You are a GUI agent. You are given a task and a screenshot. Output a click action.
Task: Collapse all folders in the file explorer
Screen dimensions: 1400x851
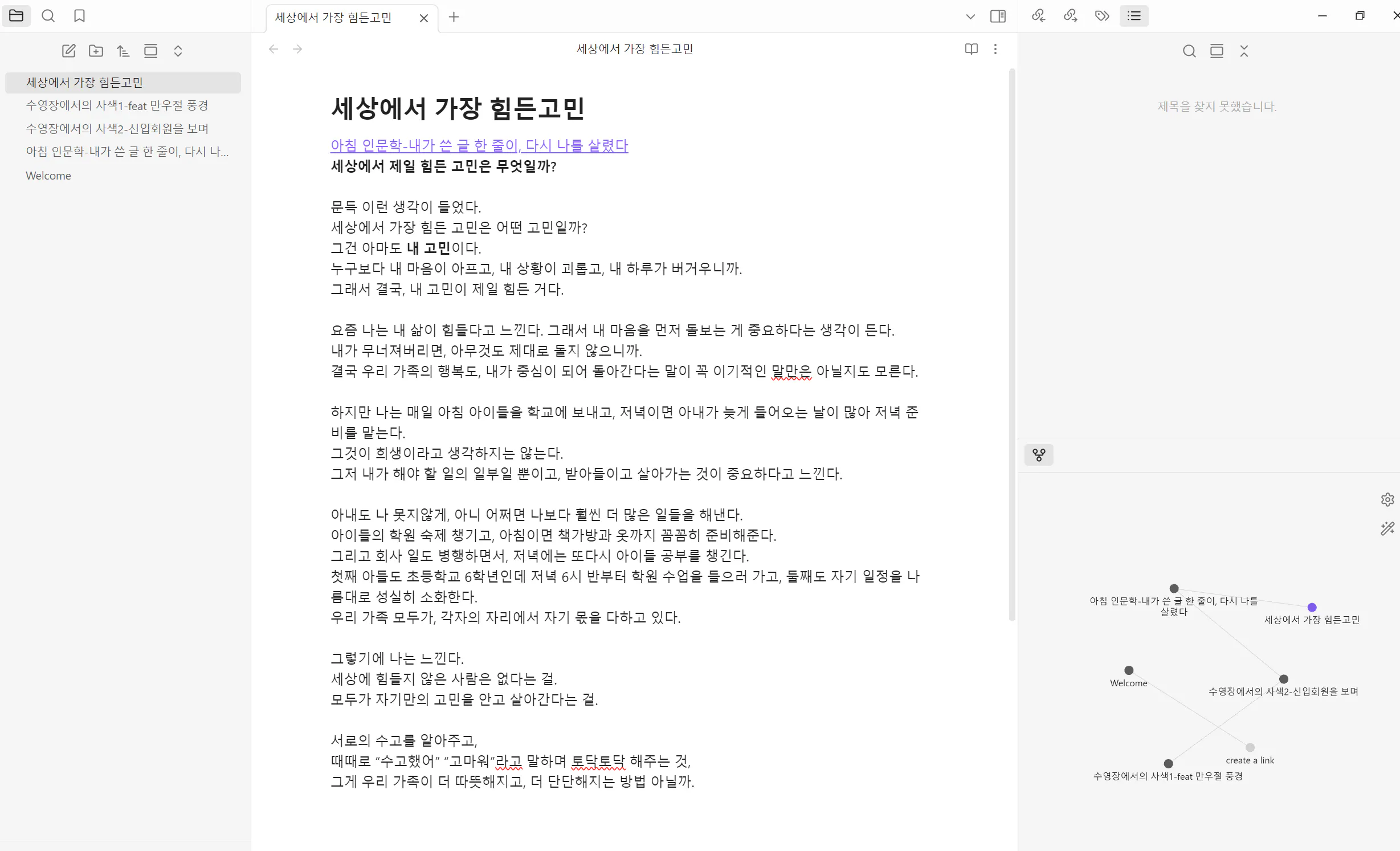point(178,51)
